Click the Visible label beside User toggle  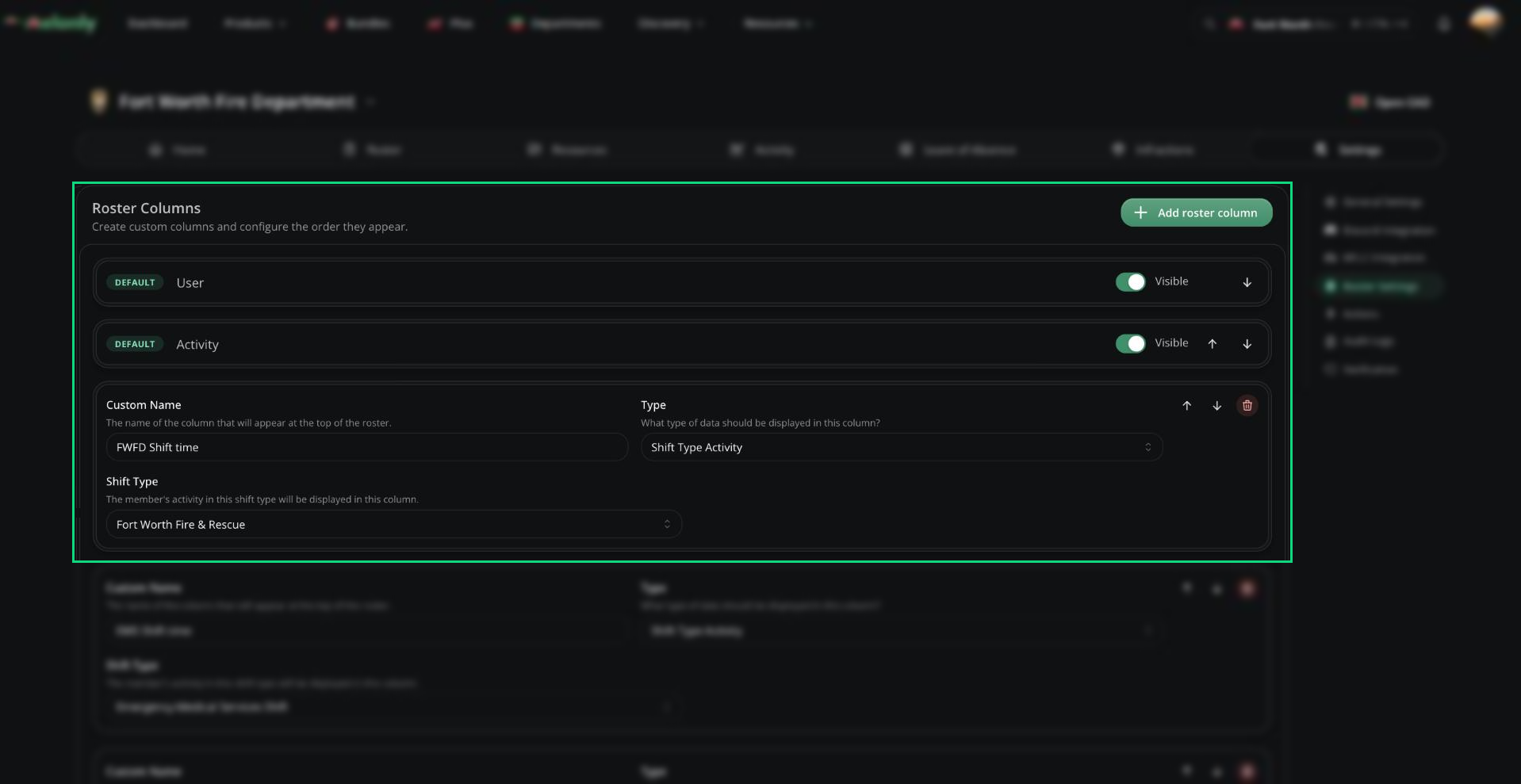pyautogui.click(x=1171, y=281)
